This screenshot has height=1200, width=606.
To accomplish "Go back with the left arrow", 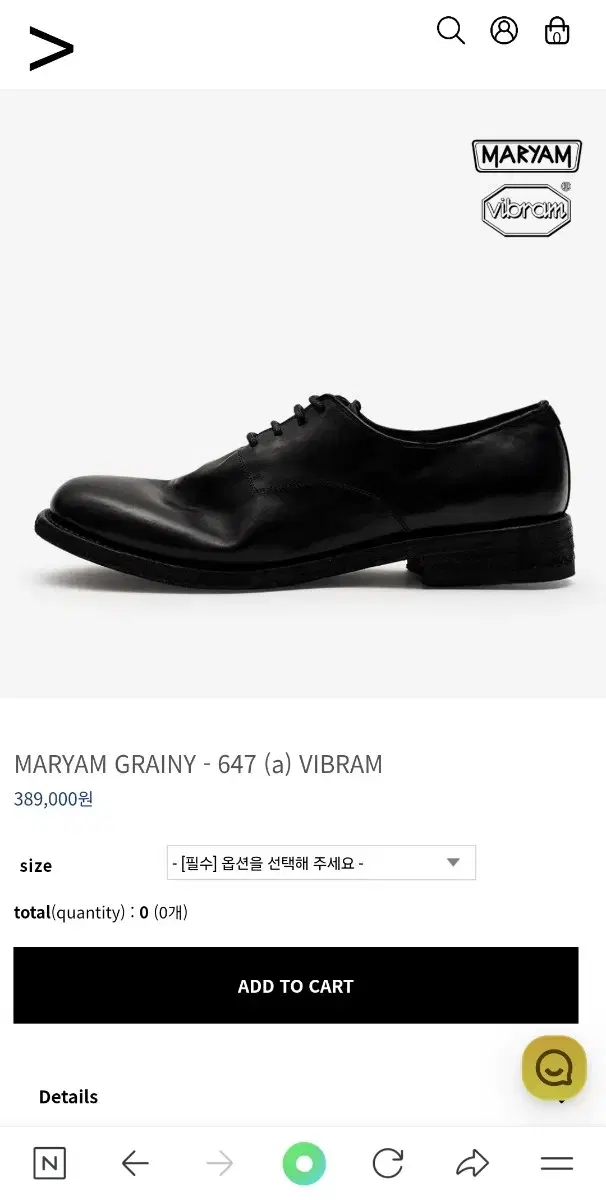I will coord(135,1163).
